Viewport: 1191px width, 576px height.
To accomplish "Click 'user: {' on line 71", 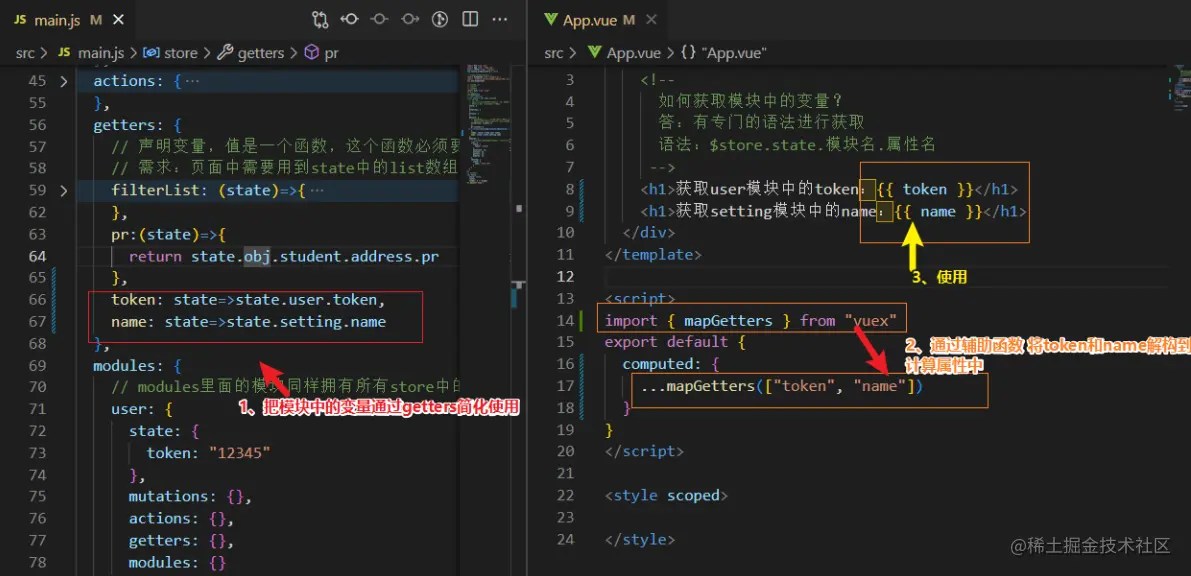I will [x=142, y=411].
